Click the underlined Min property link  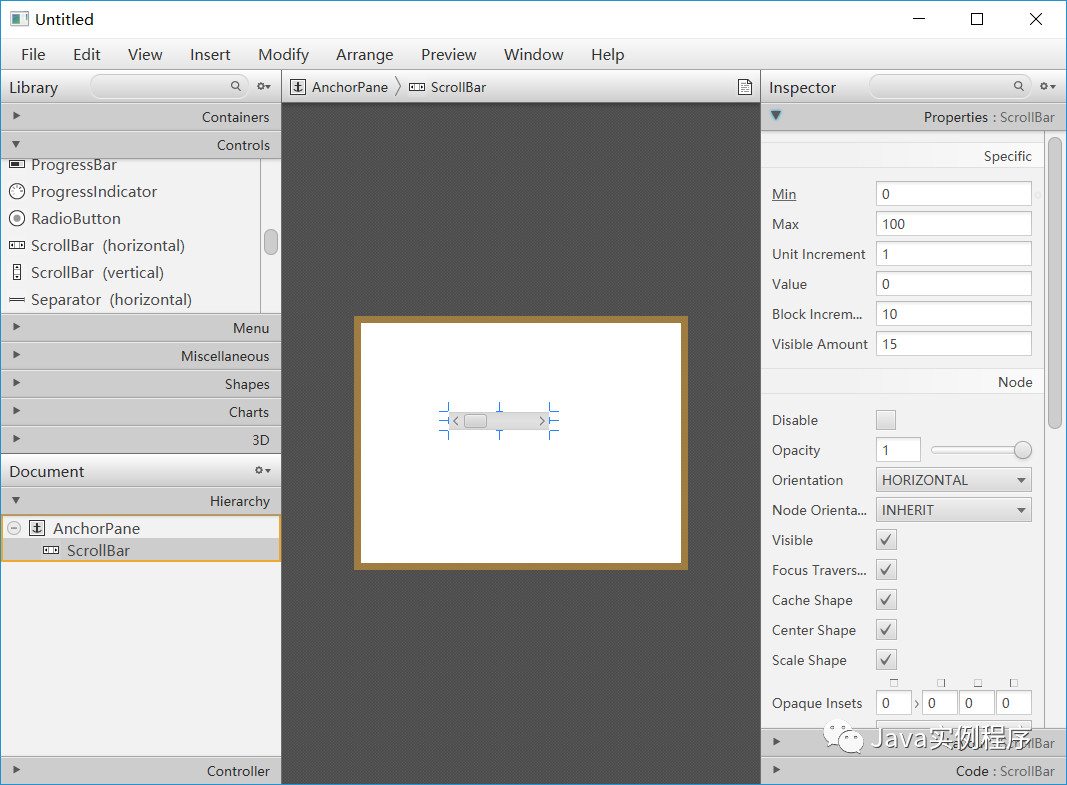[x=783, y=193]
